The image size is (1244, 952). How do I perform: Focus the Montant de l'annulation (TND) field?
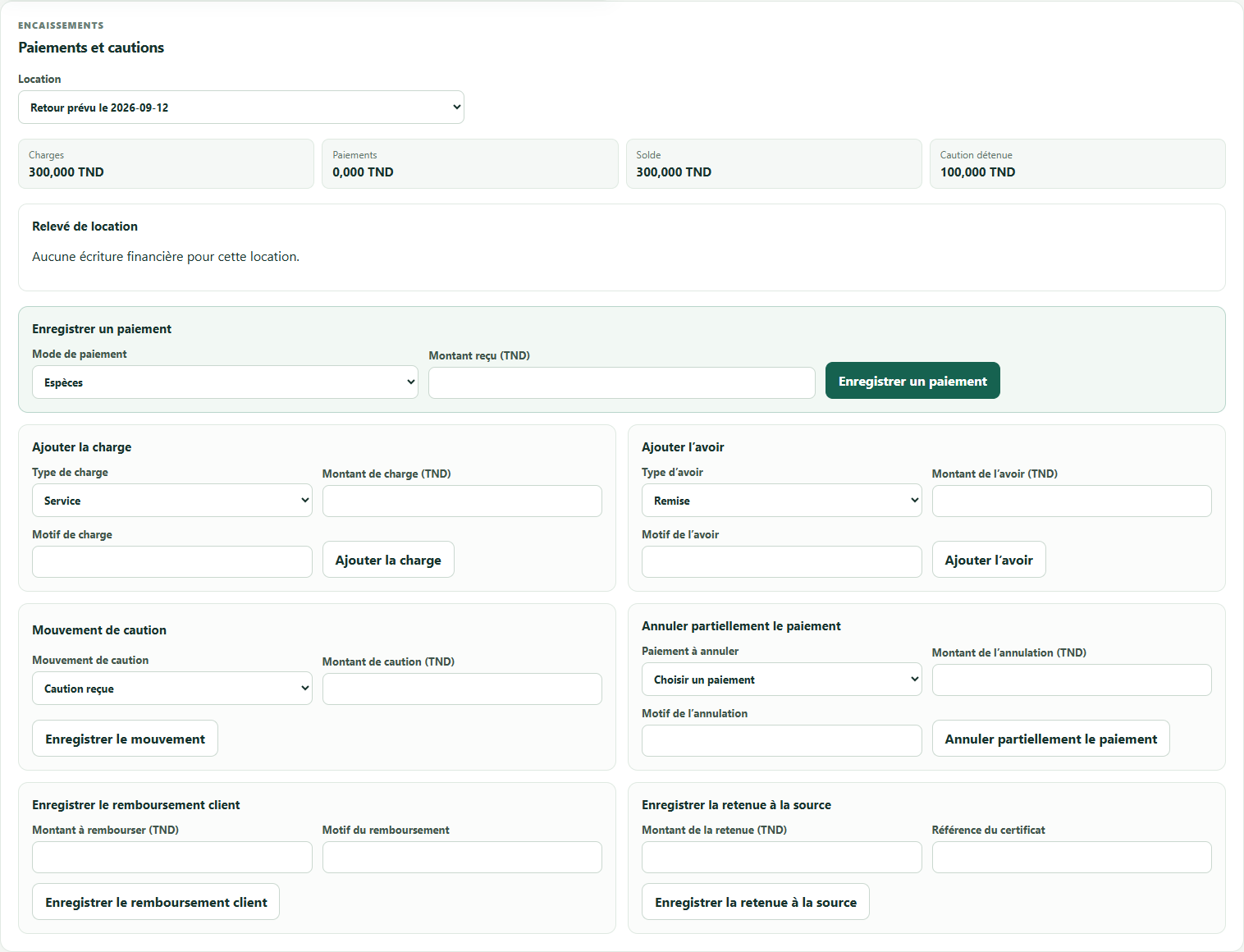tap(1072, 680)
